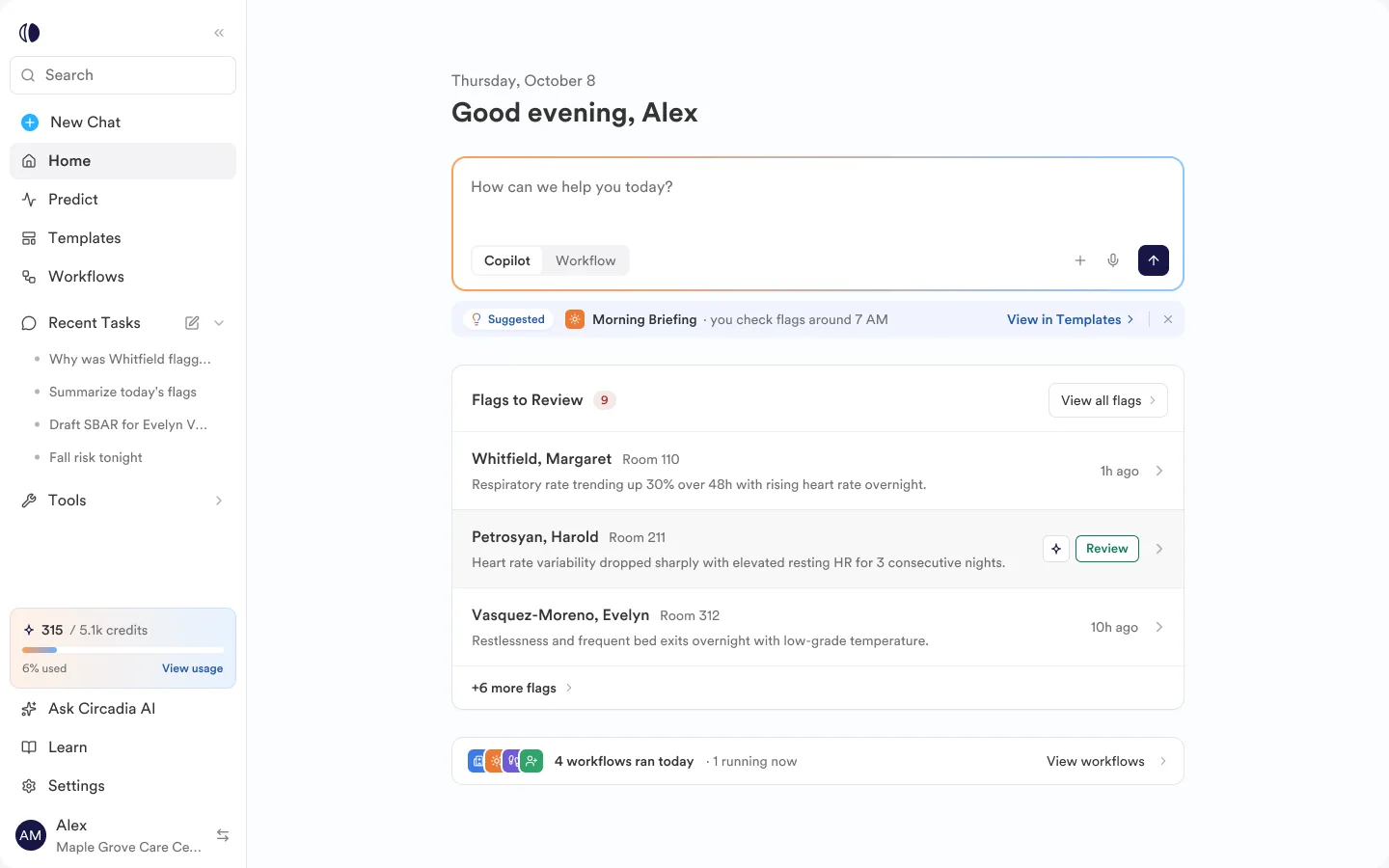Send the prompt with the arrow button
Viewport: 1389px width, 868px height.
pos(1154,260)
